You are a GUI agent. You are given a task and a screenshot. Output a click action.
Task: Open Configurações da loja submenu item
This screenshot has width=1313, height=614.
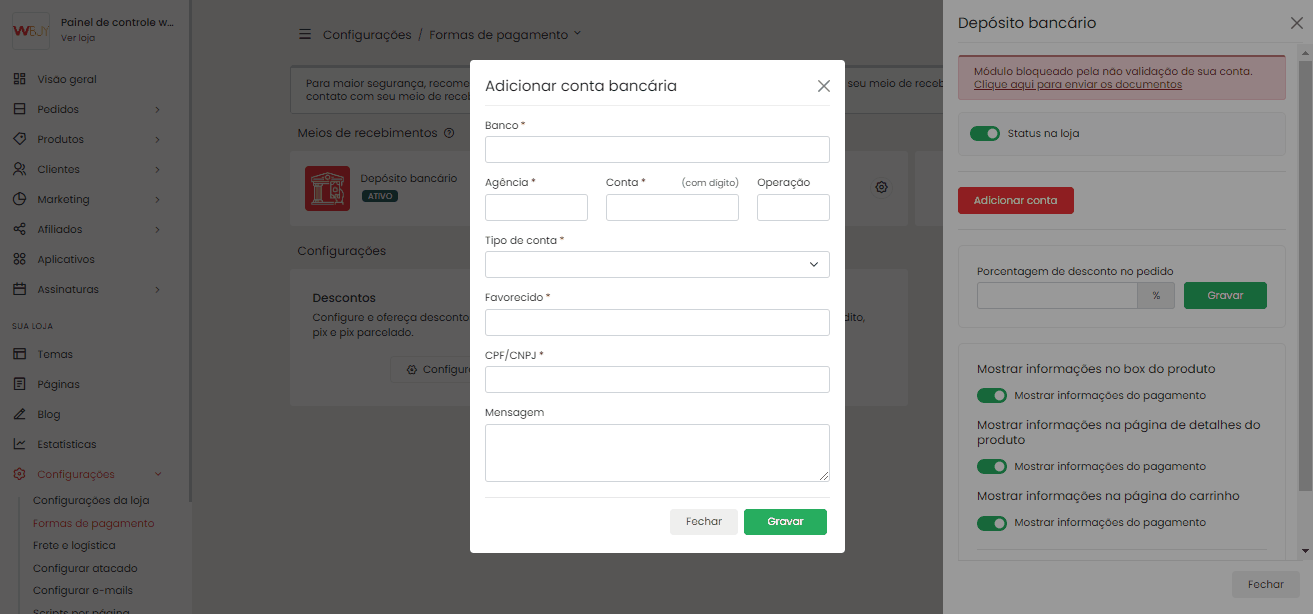tap(91, 500)
